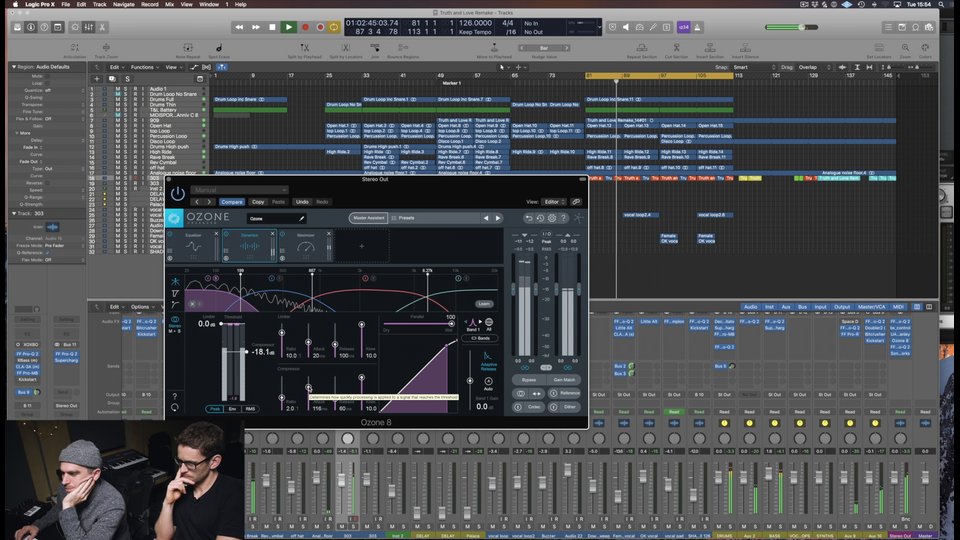This screenshot has height=540, width=960.
Task: Collapse the Track 303 inspector section
Action: 14,213
